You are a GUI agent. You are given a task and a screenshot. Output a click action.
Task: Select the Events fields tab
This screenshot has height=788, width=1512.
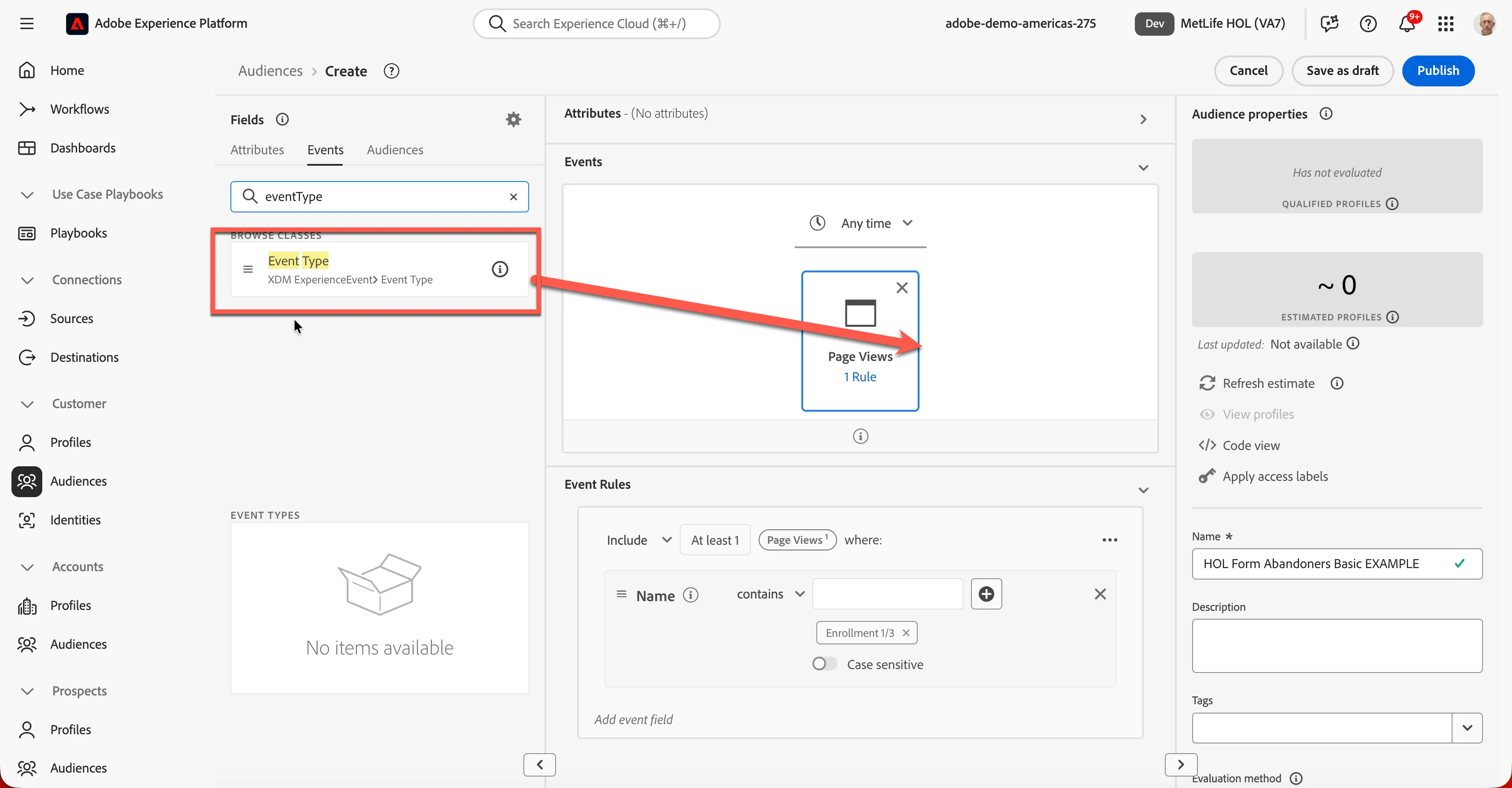[325, 150]
